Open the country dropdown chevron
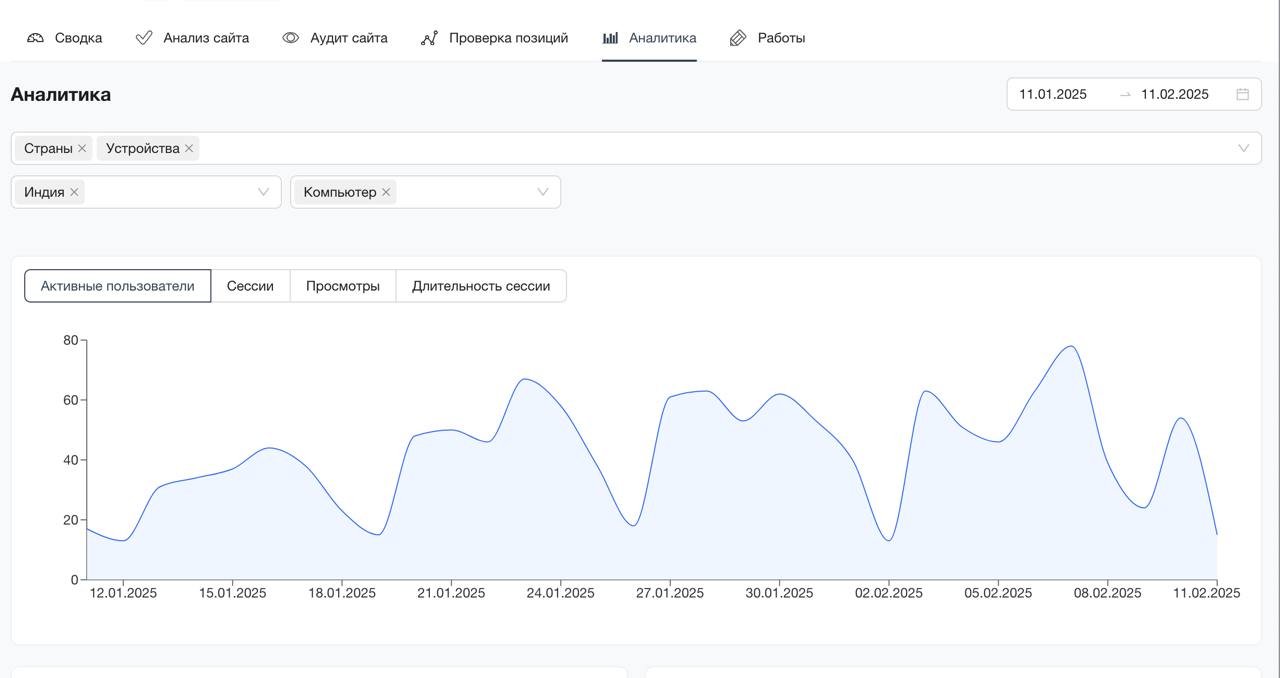 click(264, 192)
